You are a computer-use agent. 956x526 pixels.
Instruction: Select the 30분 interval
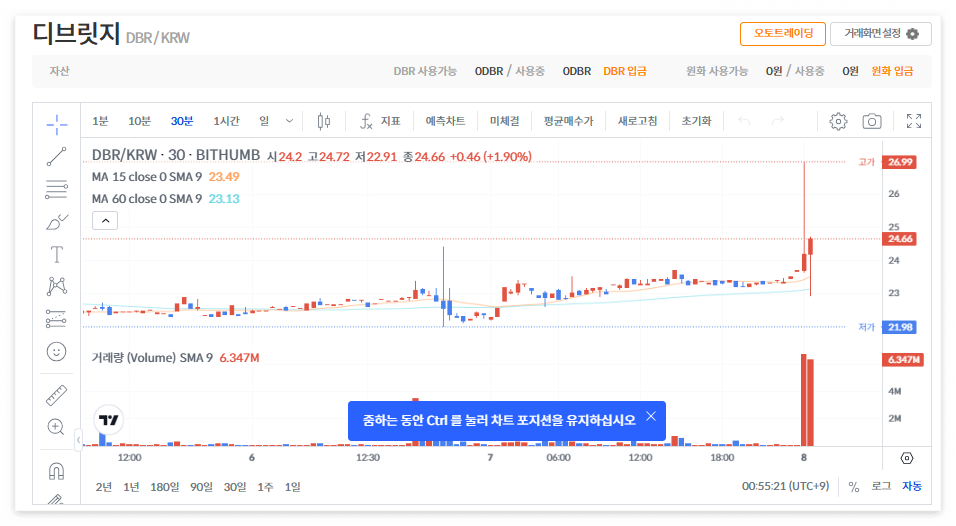click(x=182, y=121)
